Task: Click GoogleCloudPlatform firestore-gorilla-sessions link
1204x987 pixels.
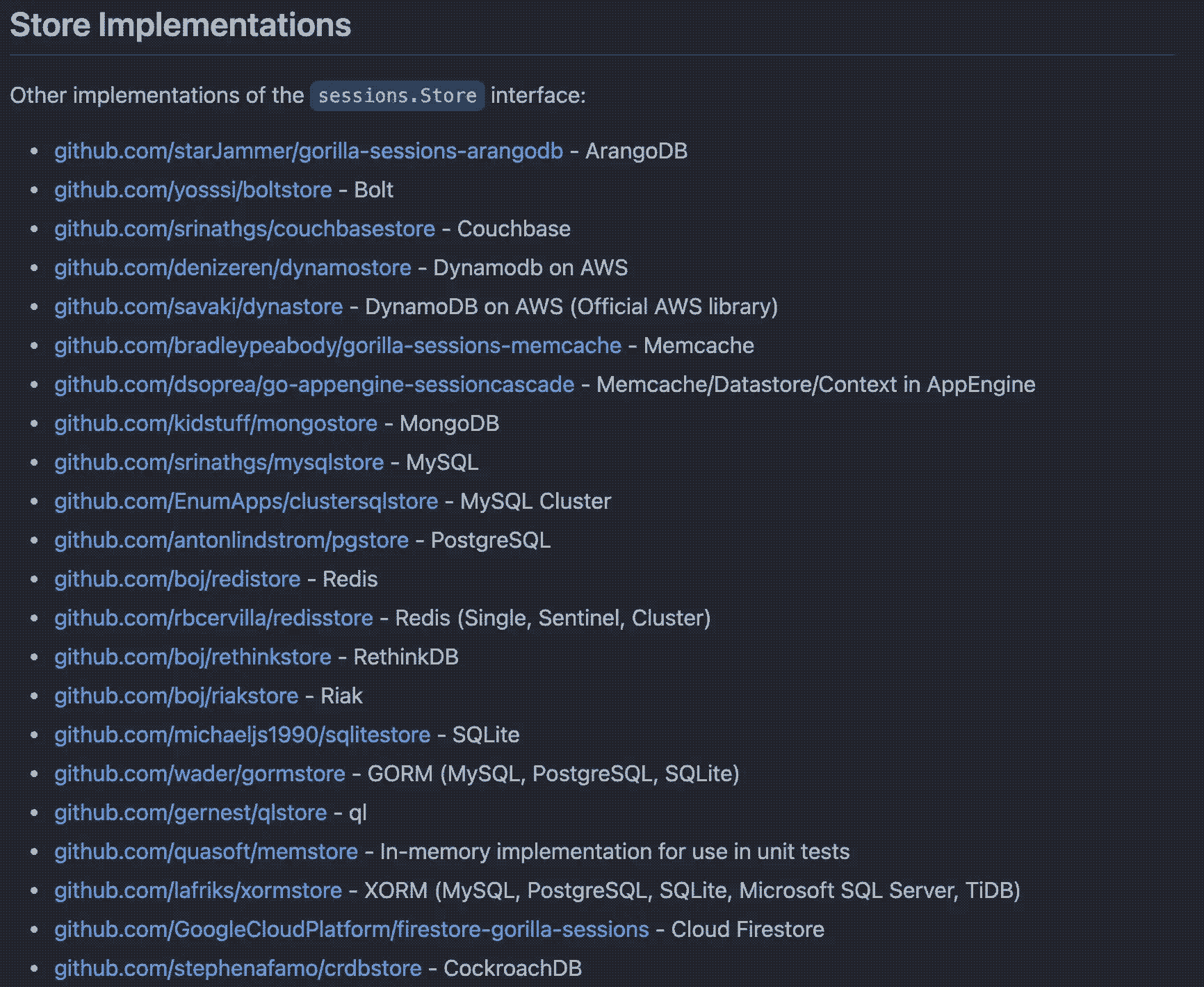Action: click(351, 929)
